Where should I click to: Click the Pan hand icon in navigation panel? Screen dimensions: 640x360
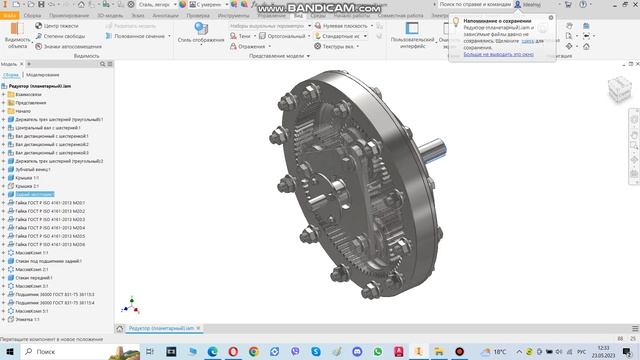point(569,26)
